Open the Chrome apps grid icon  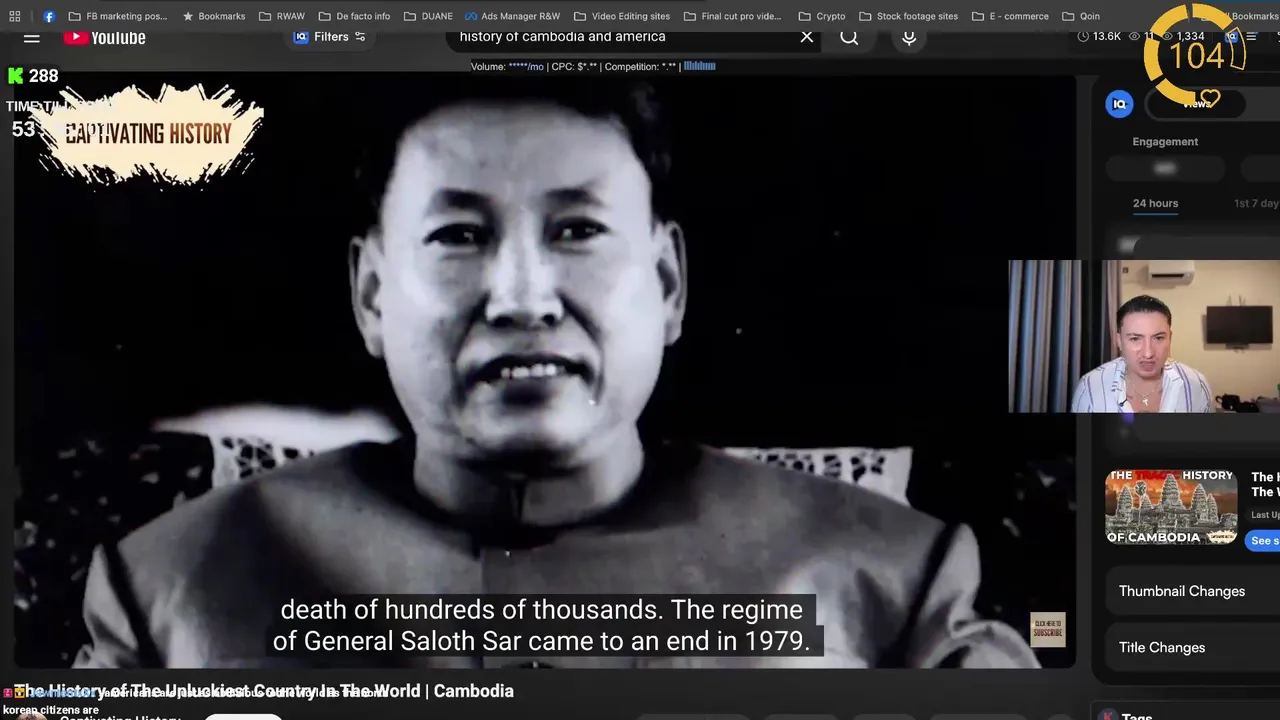15,16
